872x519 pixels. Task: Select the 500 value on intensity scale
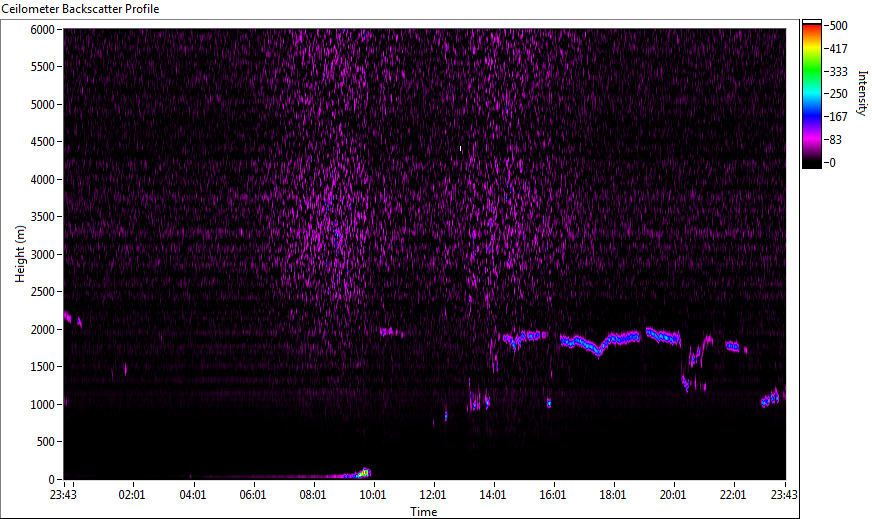[x=838, y=26]
